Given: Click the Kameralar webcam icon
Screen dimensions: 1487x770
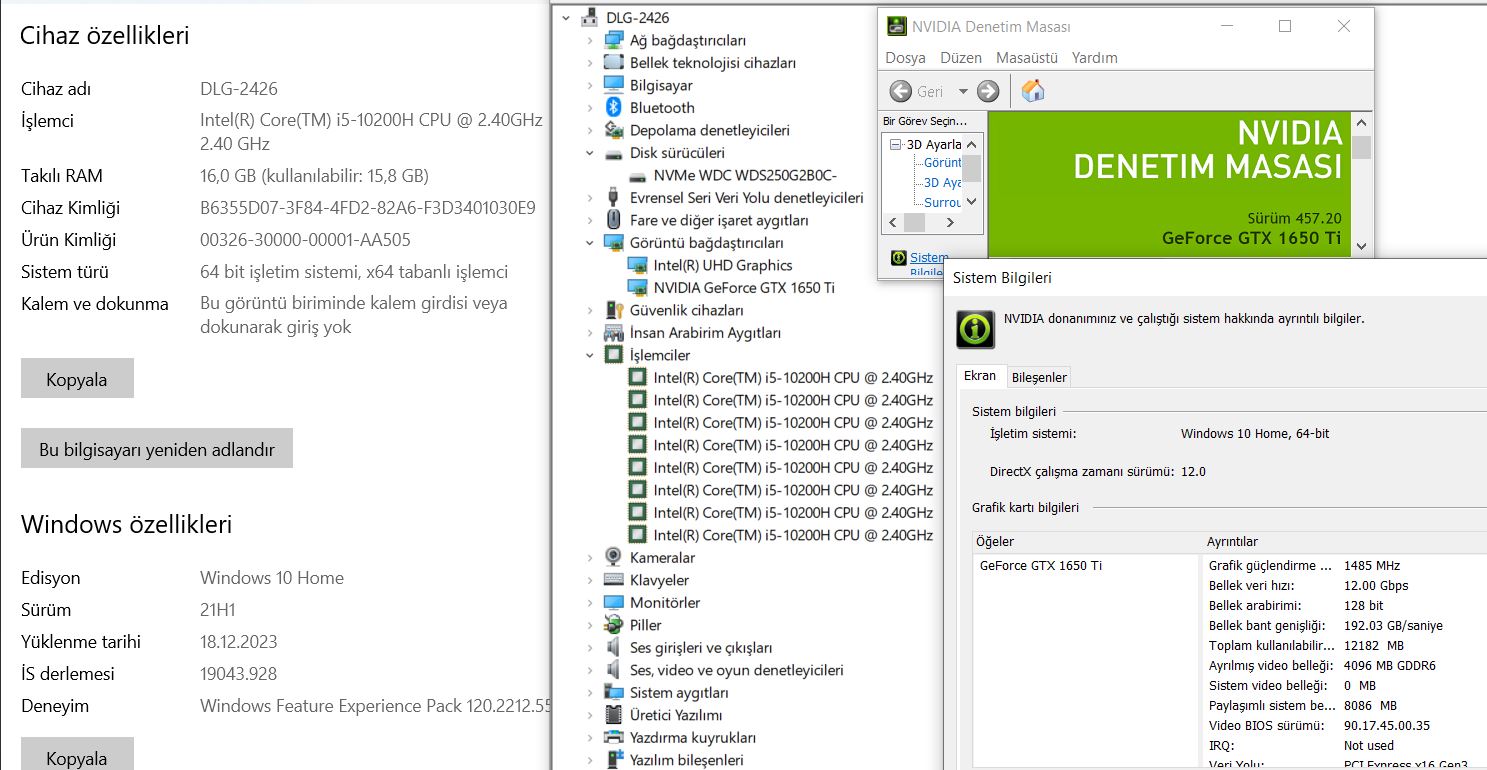Looking at the screenshot, I should pos(613,558).
